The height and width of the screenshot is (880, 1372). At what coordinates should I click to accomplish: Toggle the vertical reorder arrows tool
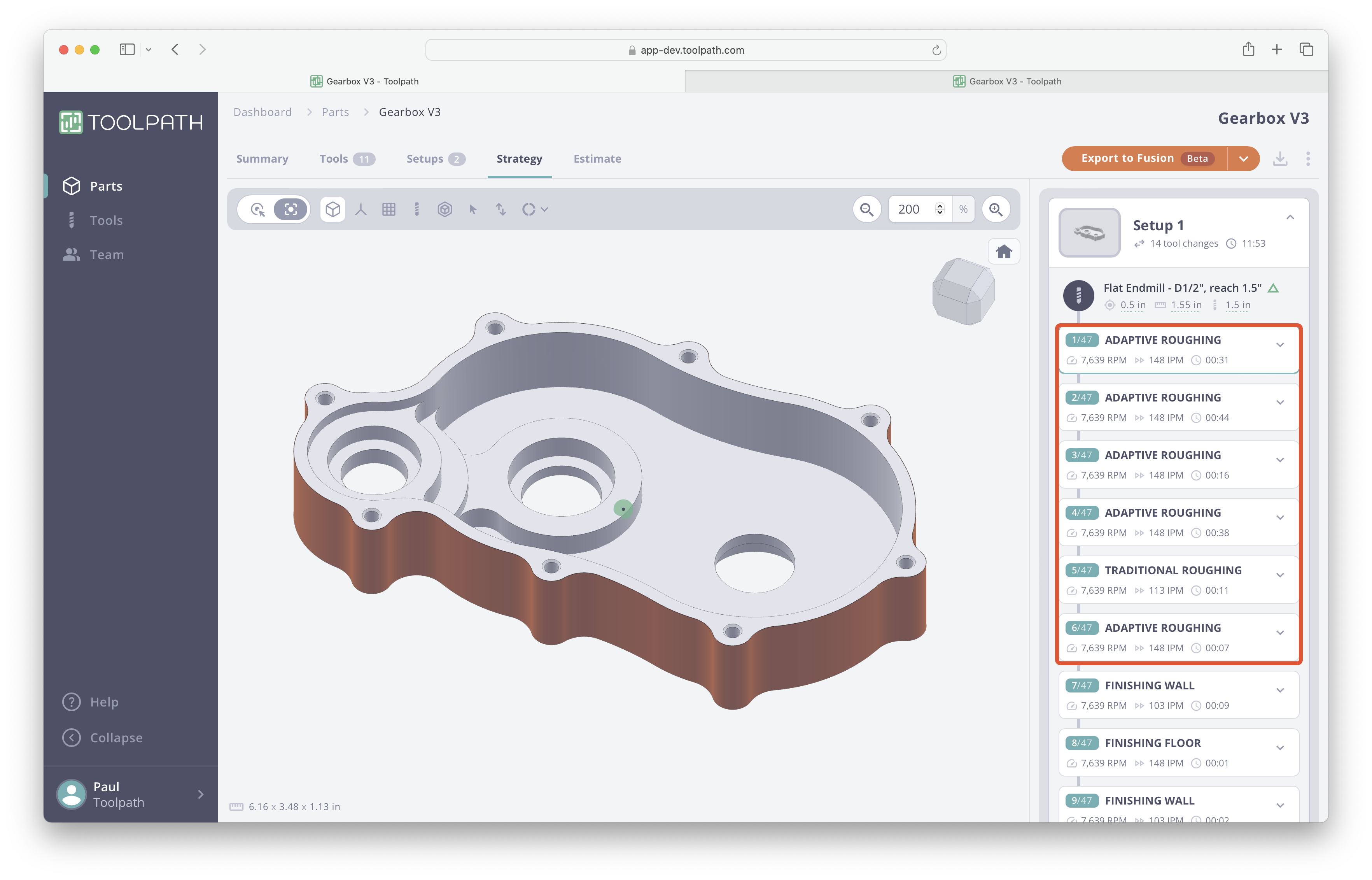click(501, 209)
